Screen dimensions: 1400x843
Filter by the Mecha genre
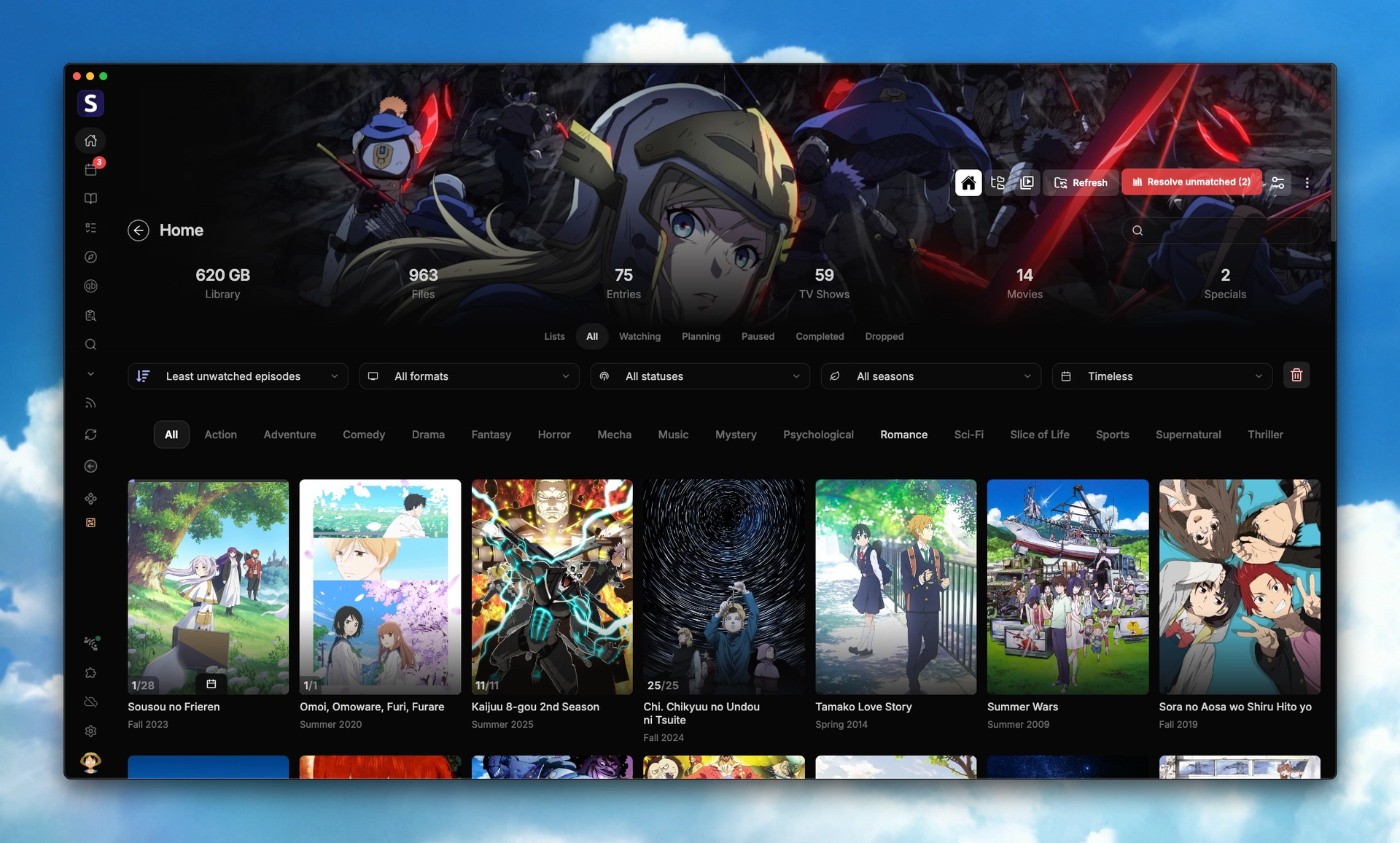(x=615, y=435)
